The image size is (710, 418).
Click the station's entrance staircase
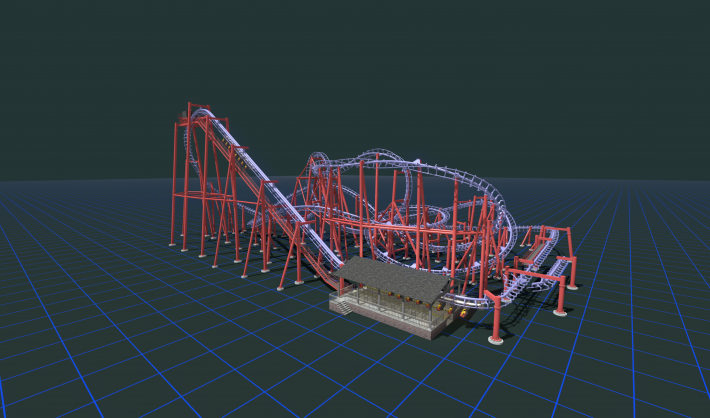click(x=344, y=307)
